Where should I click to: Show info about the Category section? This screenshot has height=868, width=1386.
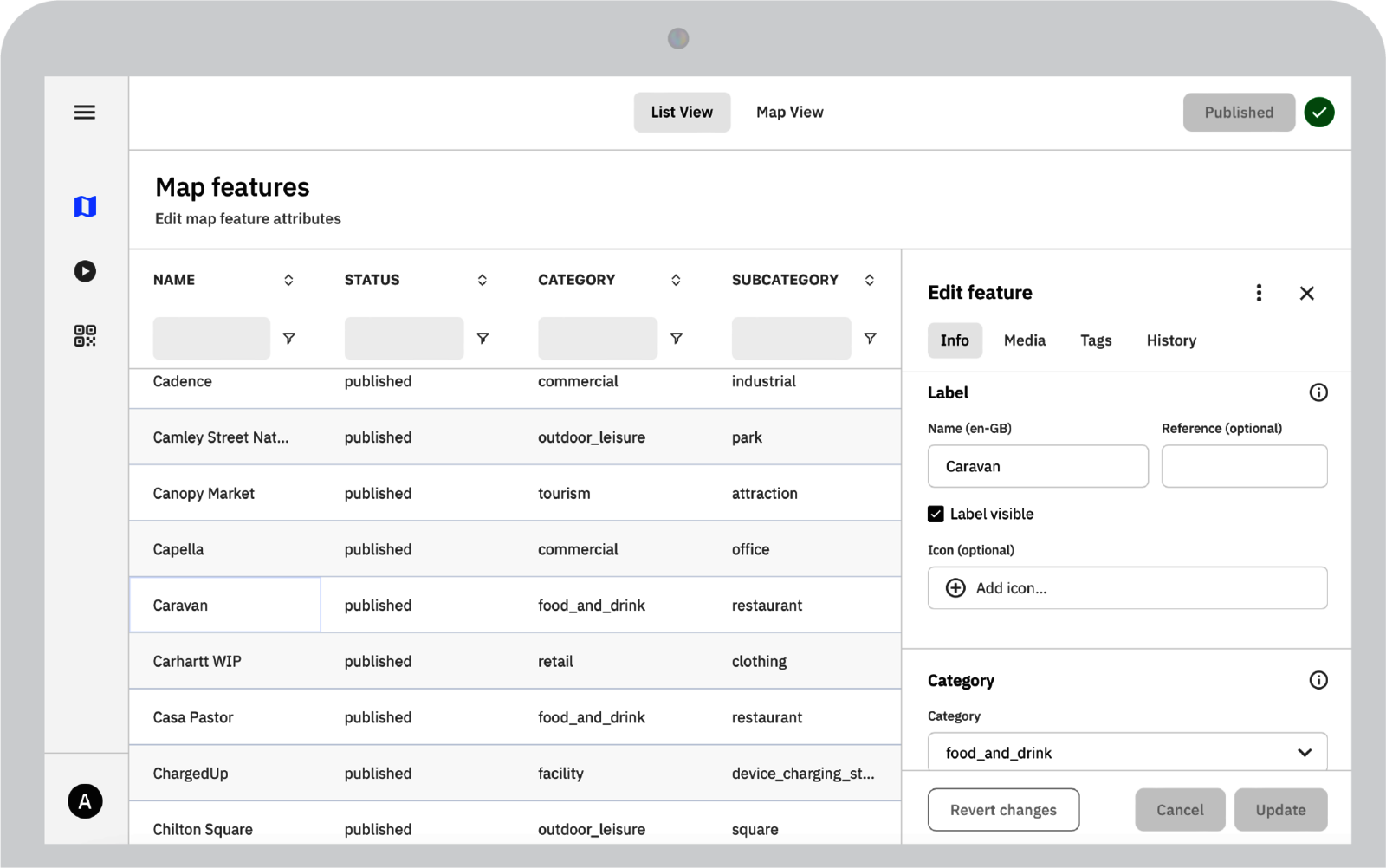(x=1318, y=680)
